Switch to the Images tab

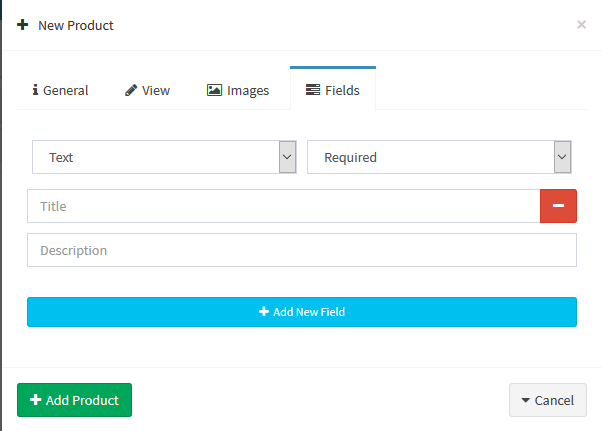click(x=238, y=90)
